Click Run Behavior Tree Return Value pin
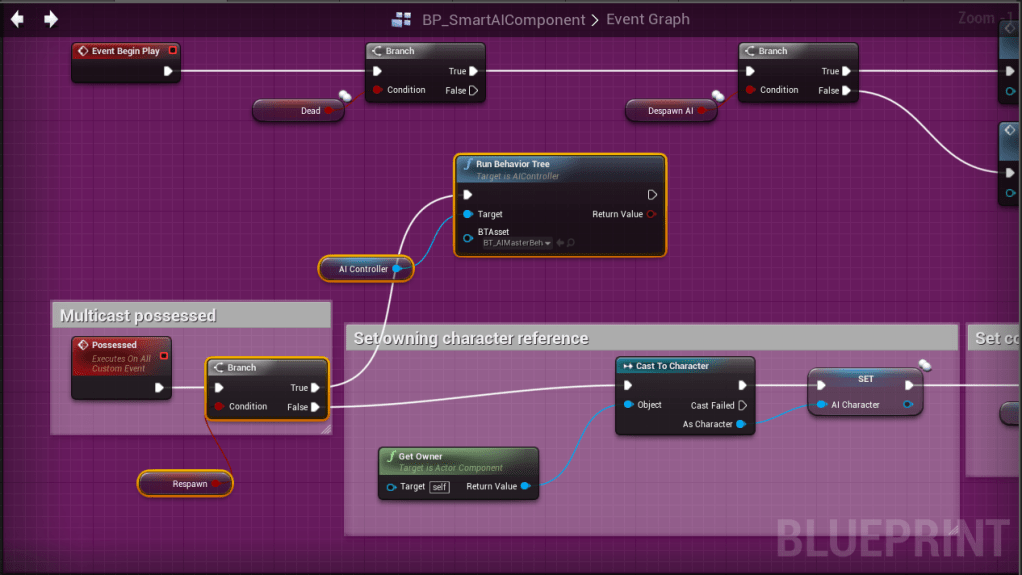This screenshot has height=575, width=1022. pos(651,214)
